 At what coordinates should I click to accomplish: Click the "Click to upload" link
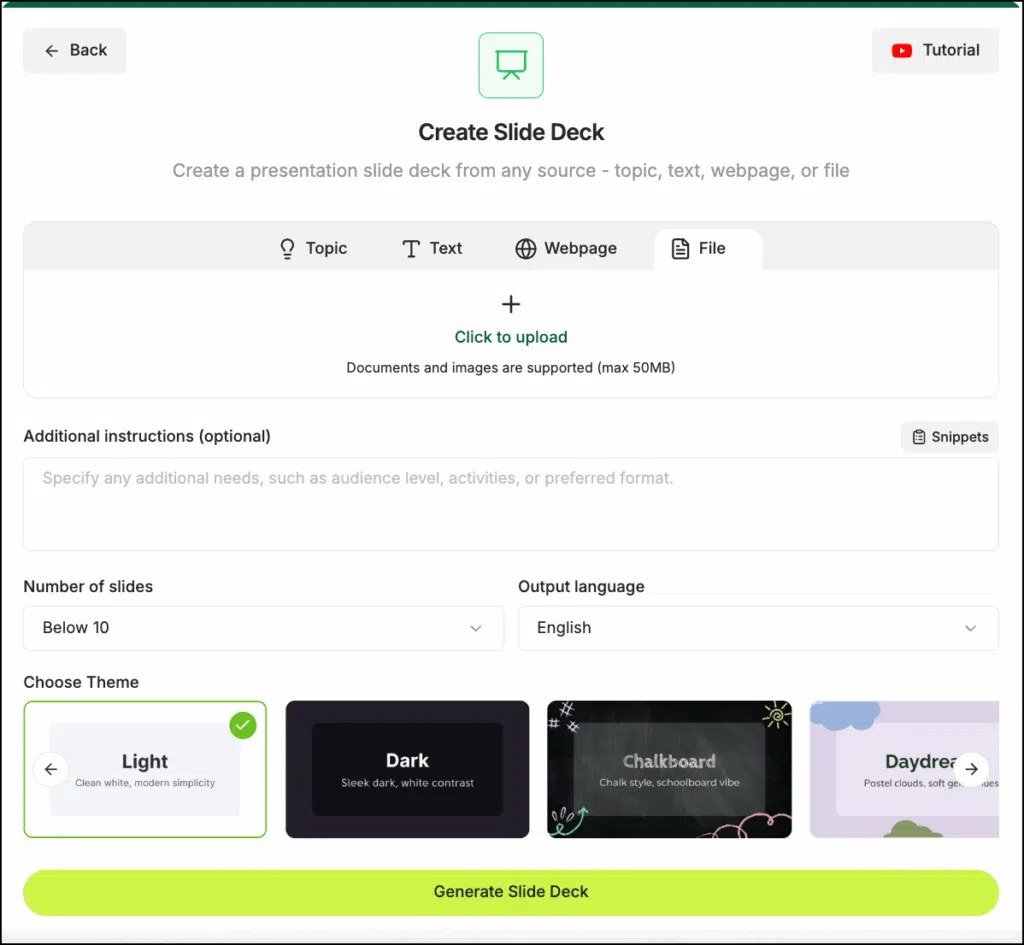(x=511, y=337)
